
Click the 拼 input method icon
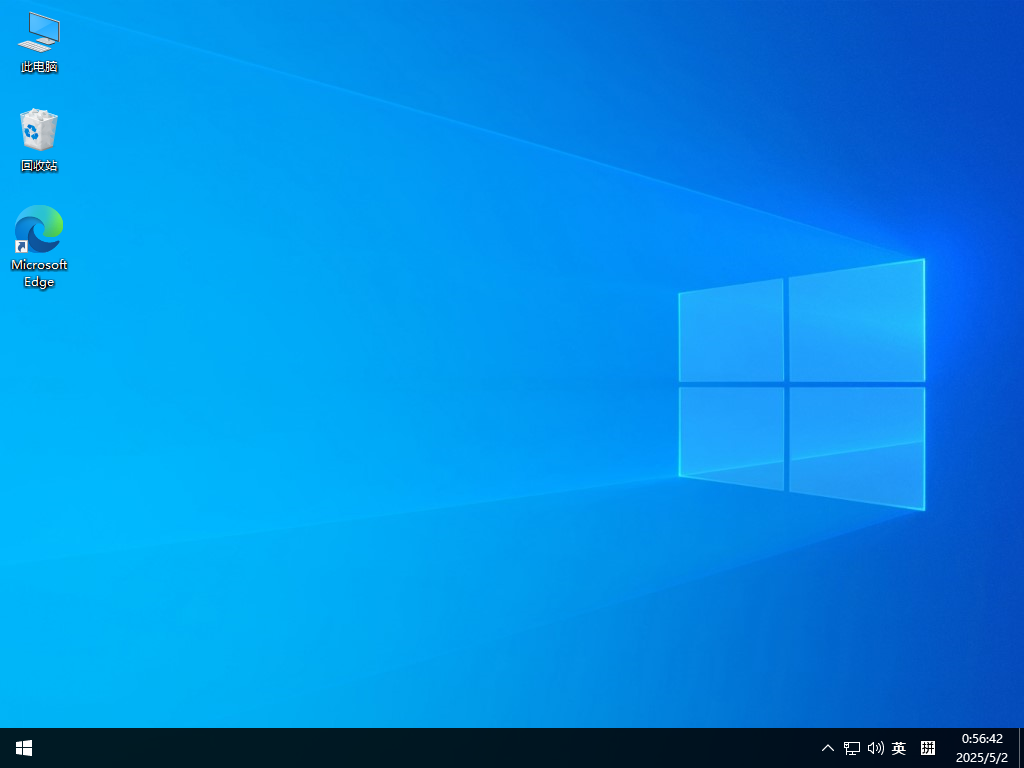[x=928, y=748]
